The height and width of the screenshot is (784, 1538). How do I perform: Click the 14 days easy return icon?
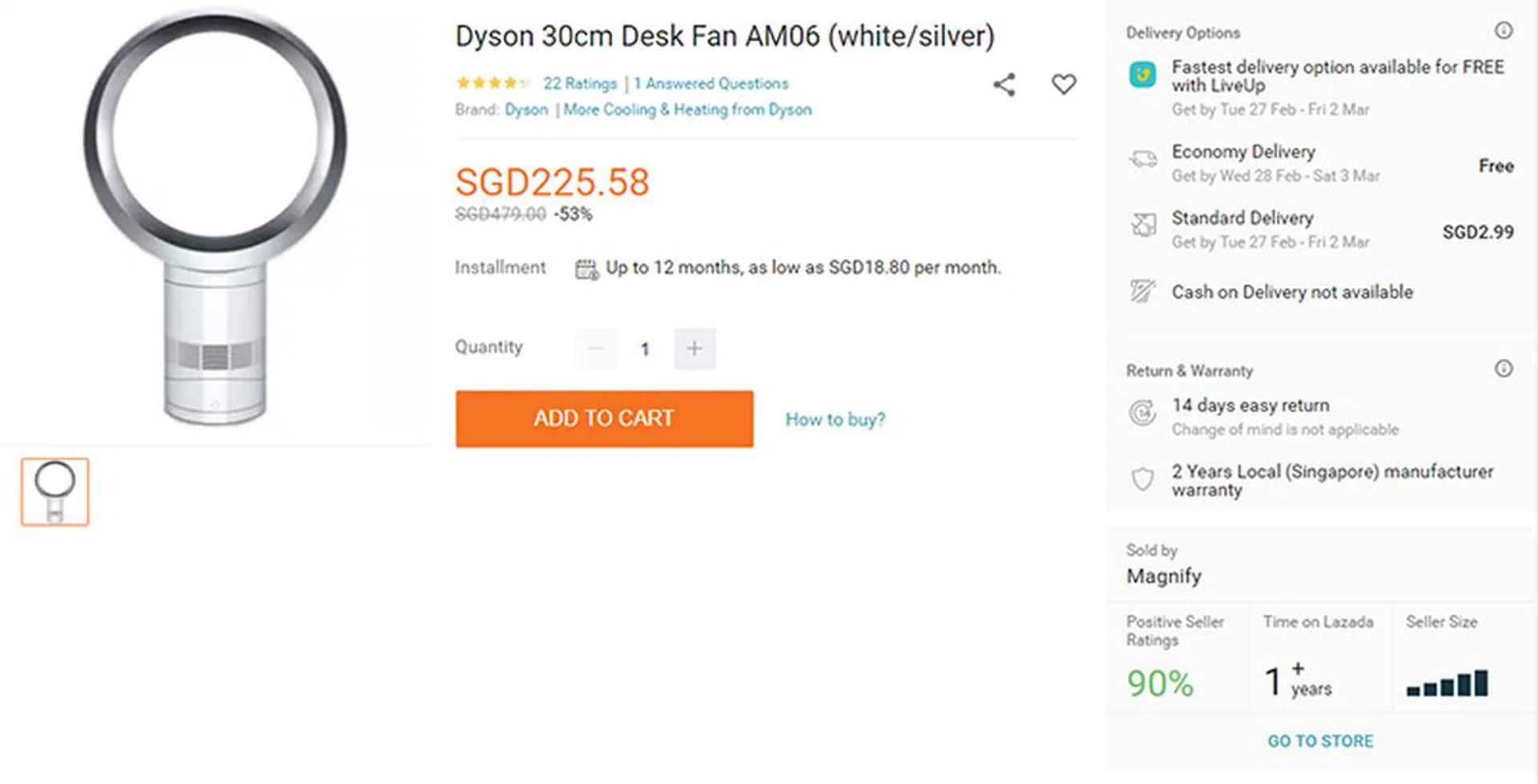pyautogui.click(x=1142, y=413)
